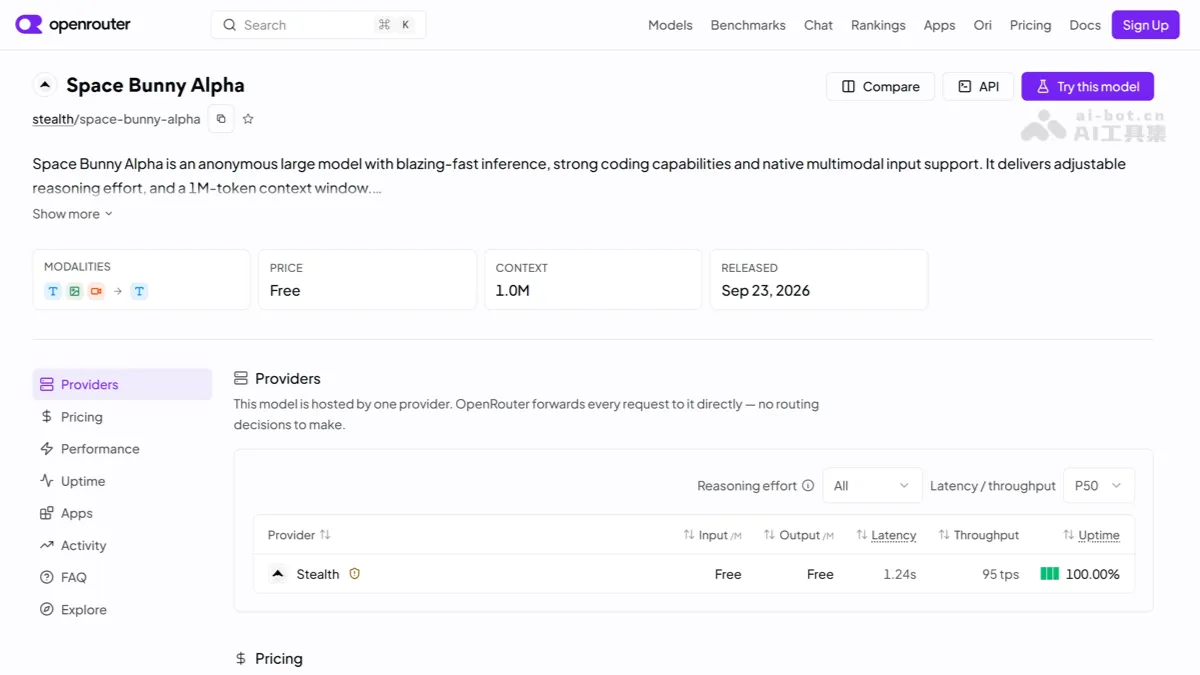Viewport: 1200px width, 675px height.
Task: Click the Stealth provider name
Action: pos(318,574)
